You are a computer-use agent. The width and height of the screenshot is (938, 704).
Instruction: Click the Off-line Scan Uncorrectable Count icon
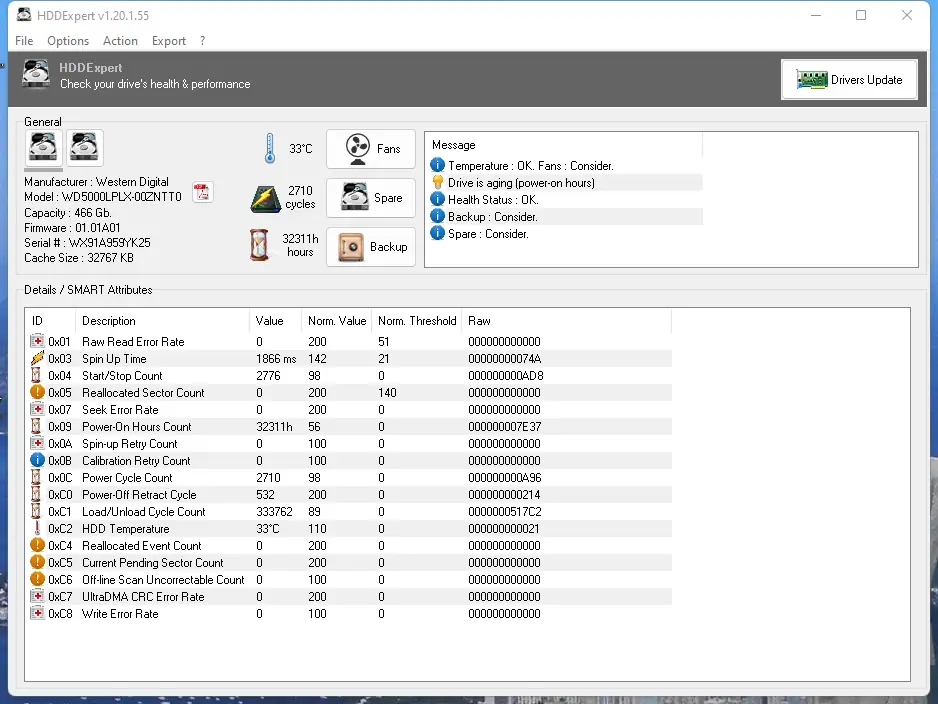pos(37,579)
